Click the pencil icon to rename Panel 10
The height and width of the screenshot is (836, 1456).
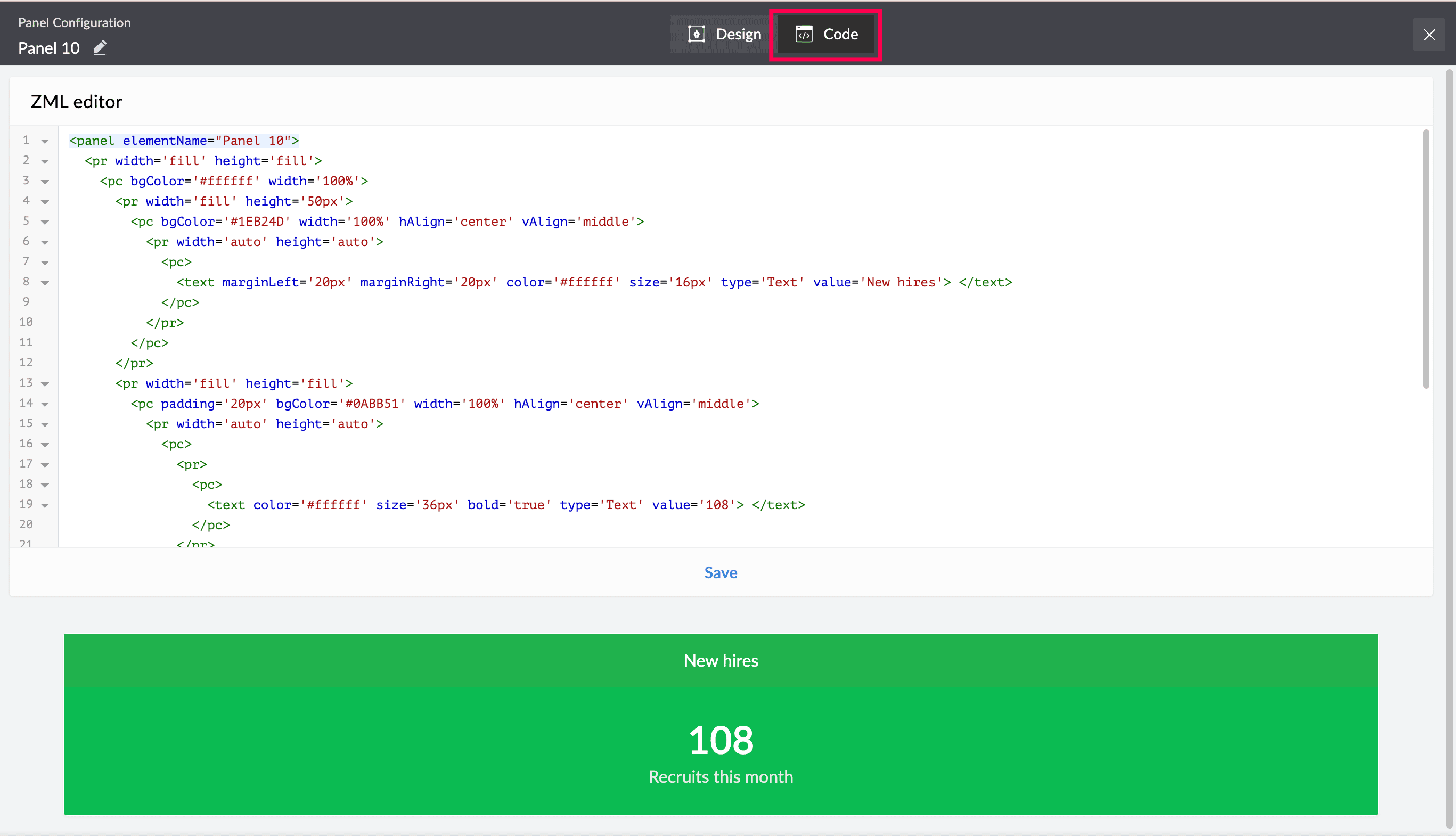(100, 47)
